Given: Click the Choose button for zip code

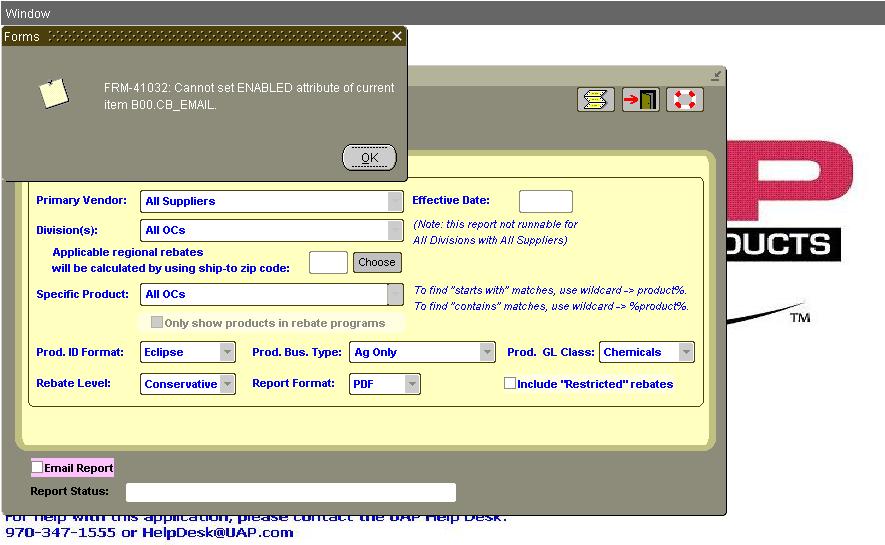Looking at the screenshot, I should pos(377,262).
